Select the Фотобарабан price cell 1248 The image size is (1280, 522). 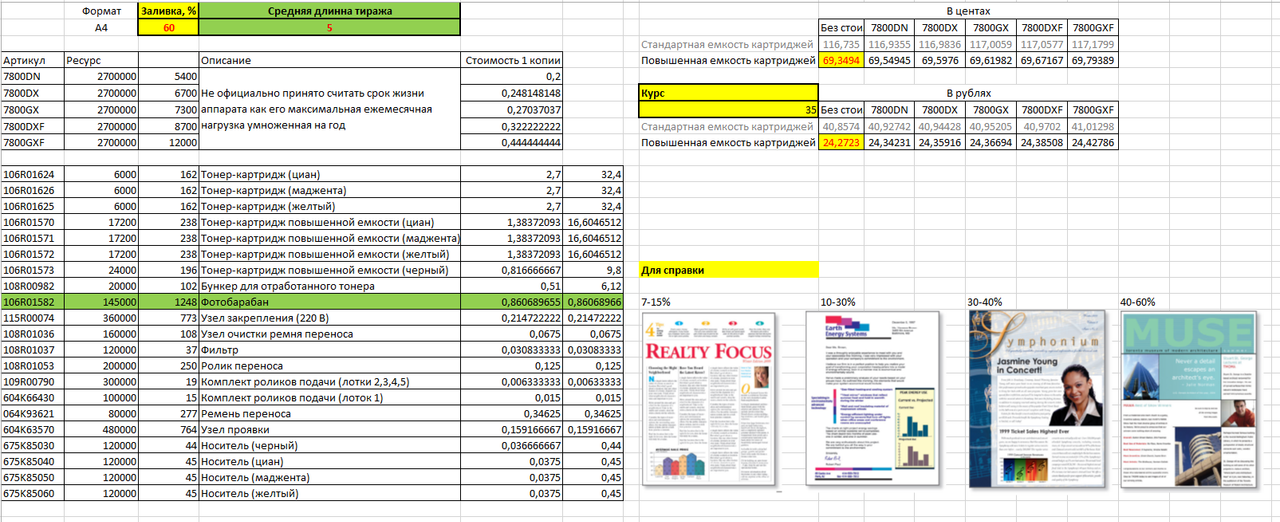tap(169, 300)
